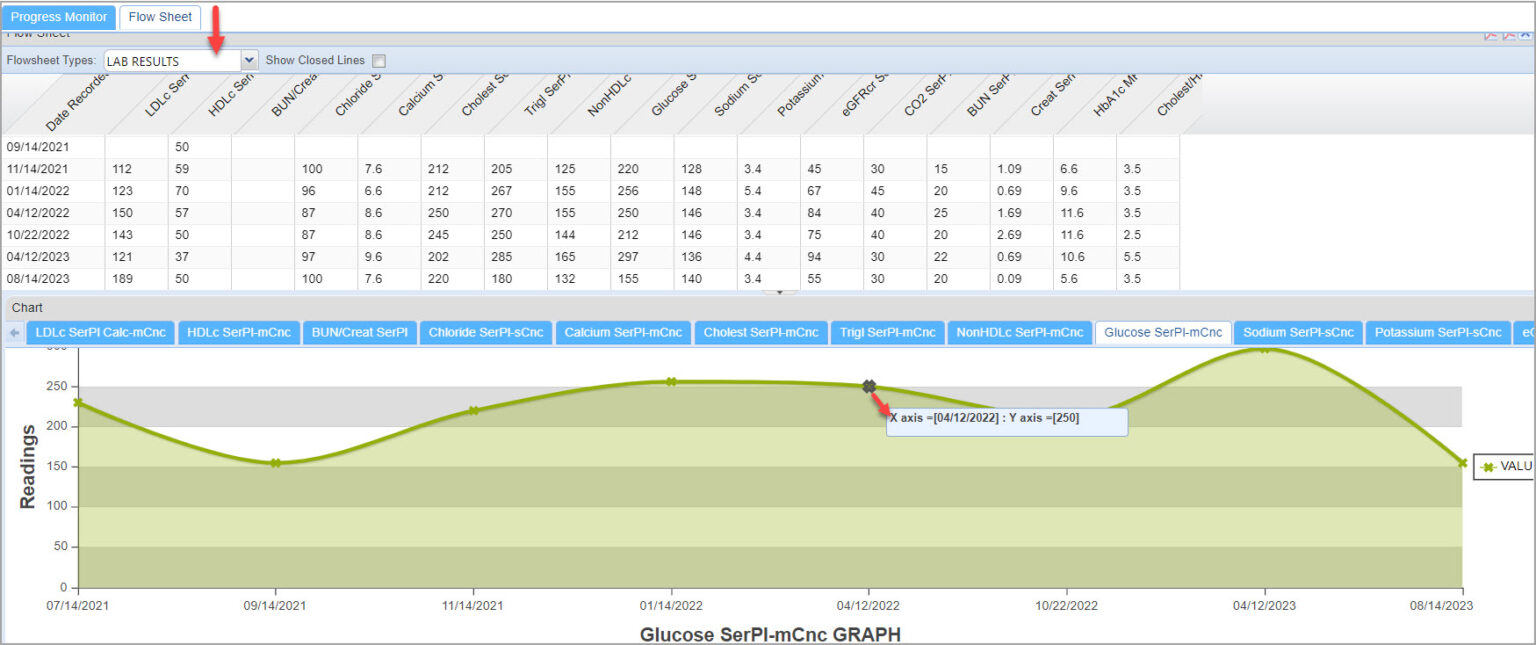Click the Potassium SerPl-sCnc series button

(x=1437, y=331)
